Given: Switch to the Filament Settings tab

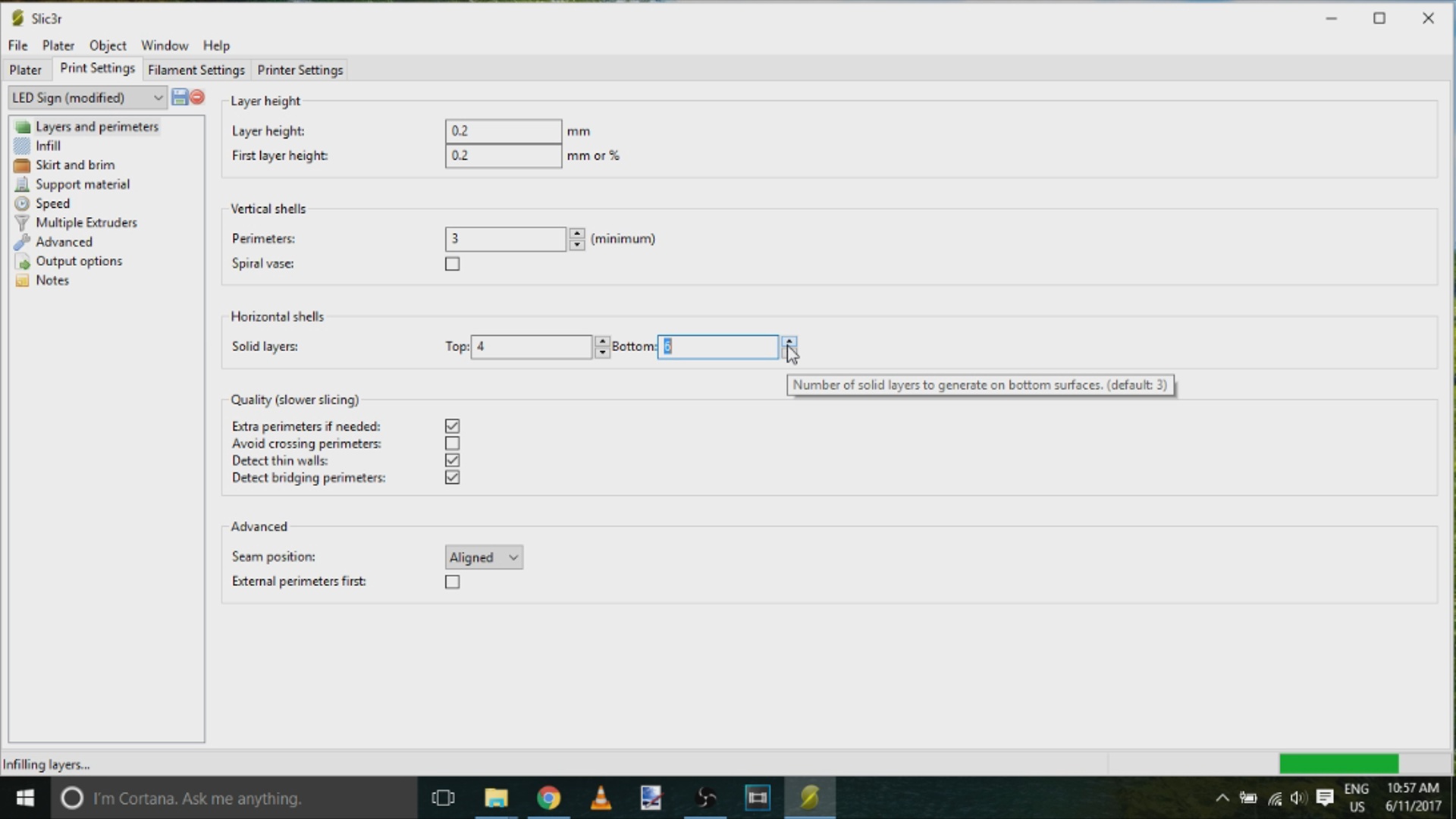Looking at the screenshot, I should (196, 70).
